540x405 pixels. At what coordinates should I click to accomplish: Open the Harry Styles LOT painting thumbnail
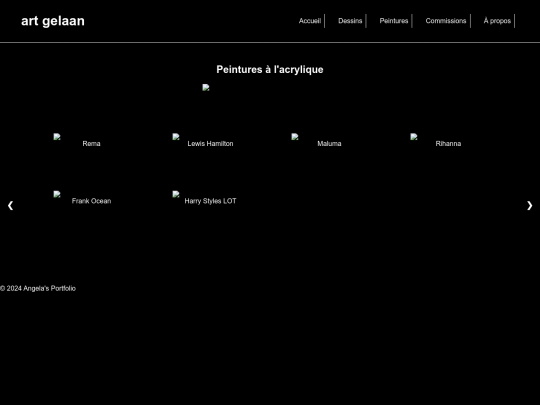tap(176, 194)
